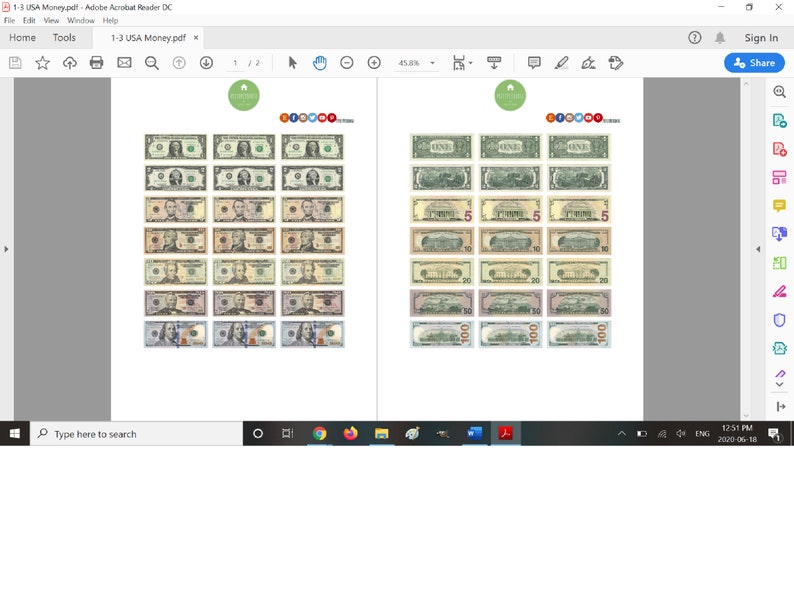Image resolution: width=794 pixels, height=613 pixels.
Task: Switch to the Tools tab
Action: click(64, 37)
